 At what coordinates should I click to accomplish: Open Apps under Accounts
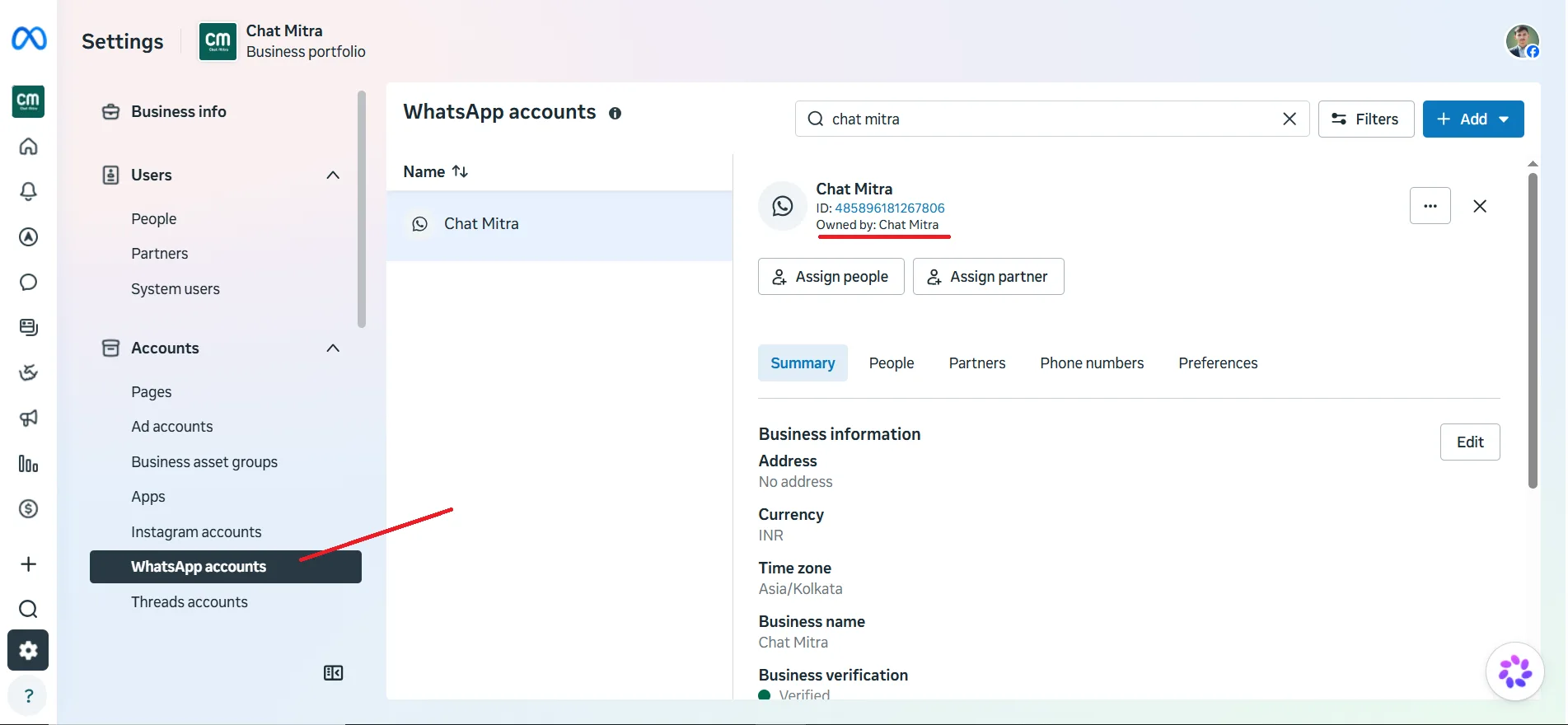(148, 496)
